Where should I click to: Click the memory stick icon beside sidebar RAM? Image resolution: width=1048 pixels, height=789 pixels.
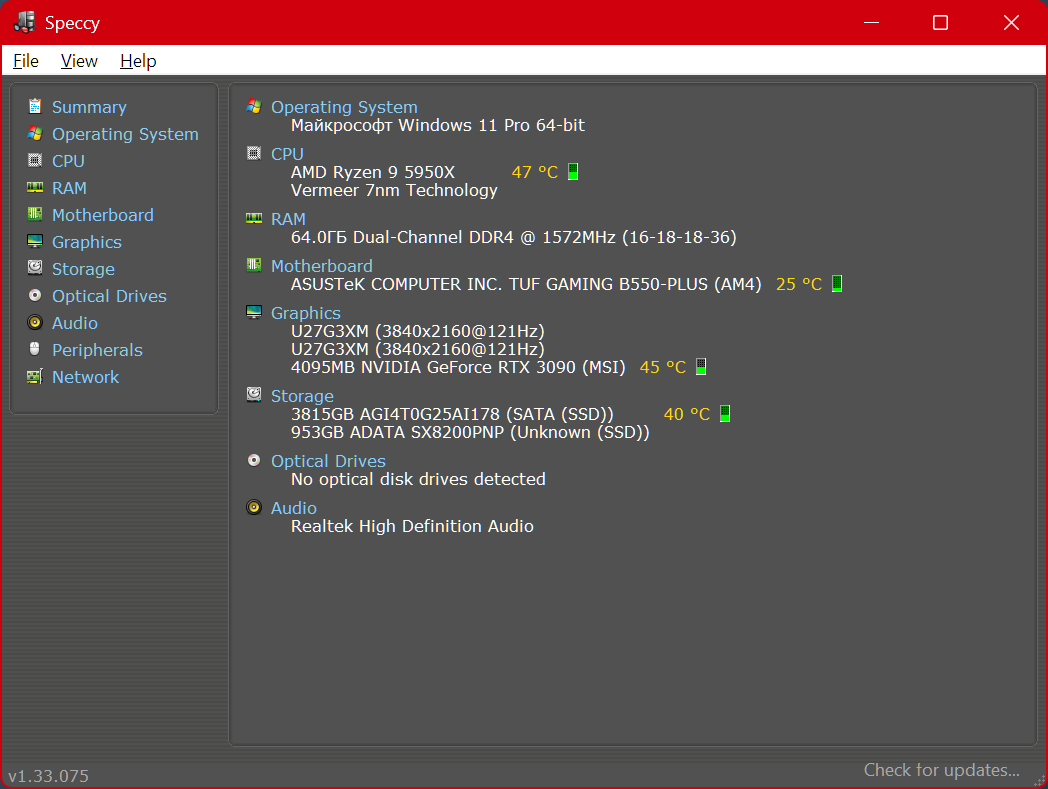[x=35, y=188]
